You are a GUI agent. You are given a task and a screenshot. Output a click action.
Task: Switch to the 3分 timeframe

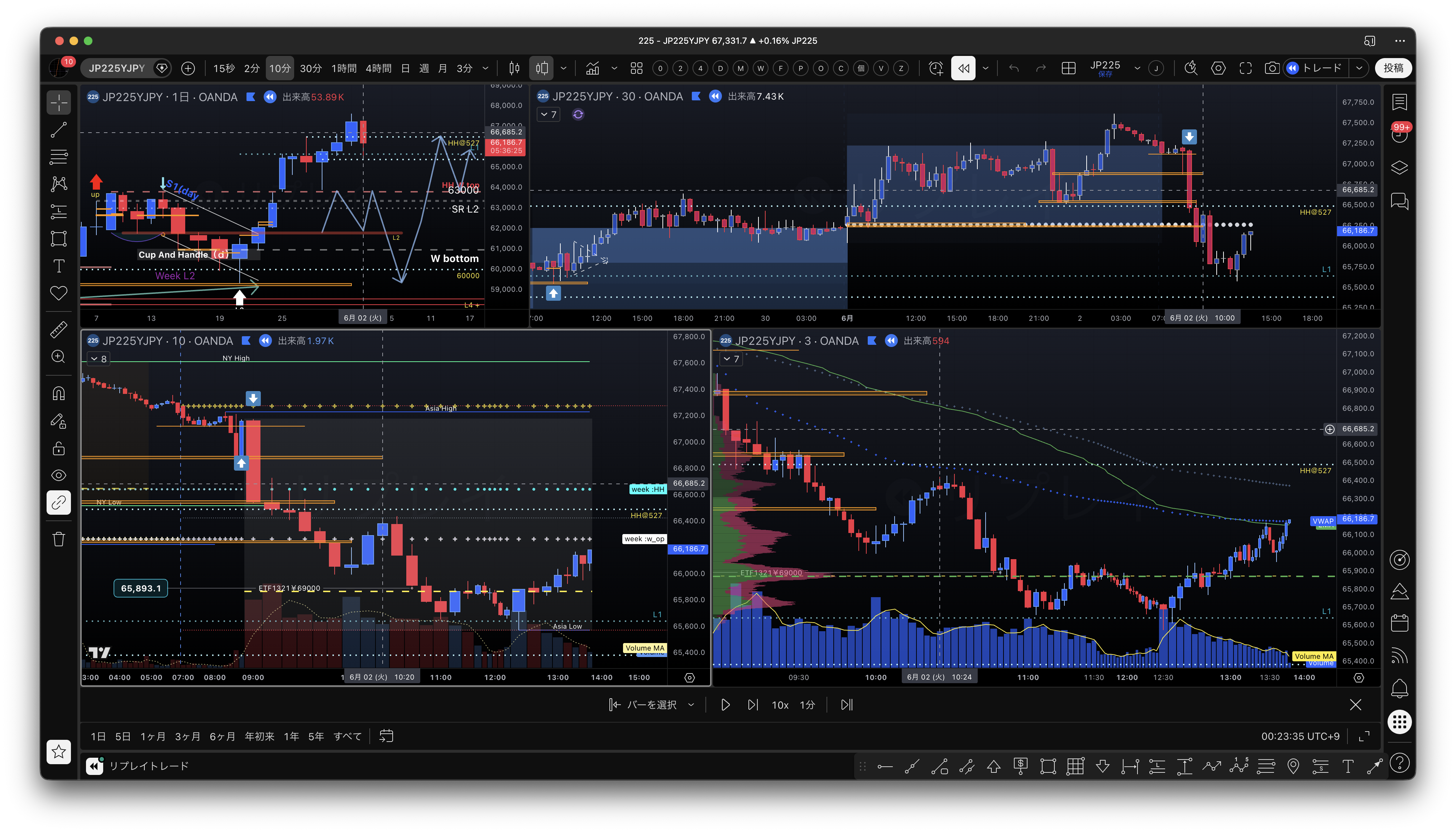coord(464,68)
